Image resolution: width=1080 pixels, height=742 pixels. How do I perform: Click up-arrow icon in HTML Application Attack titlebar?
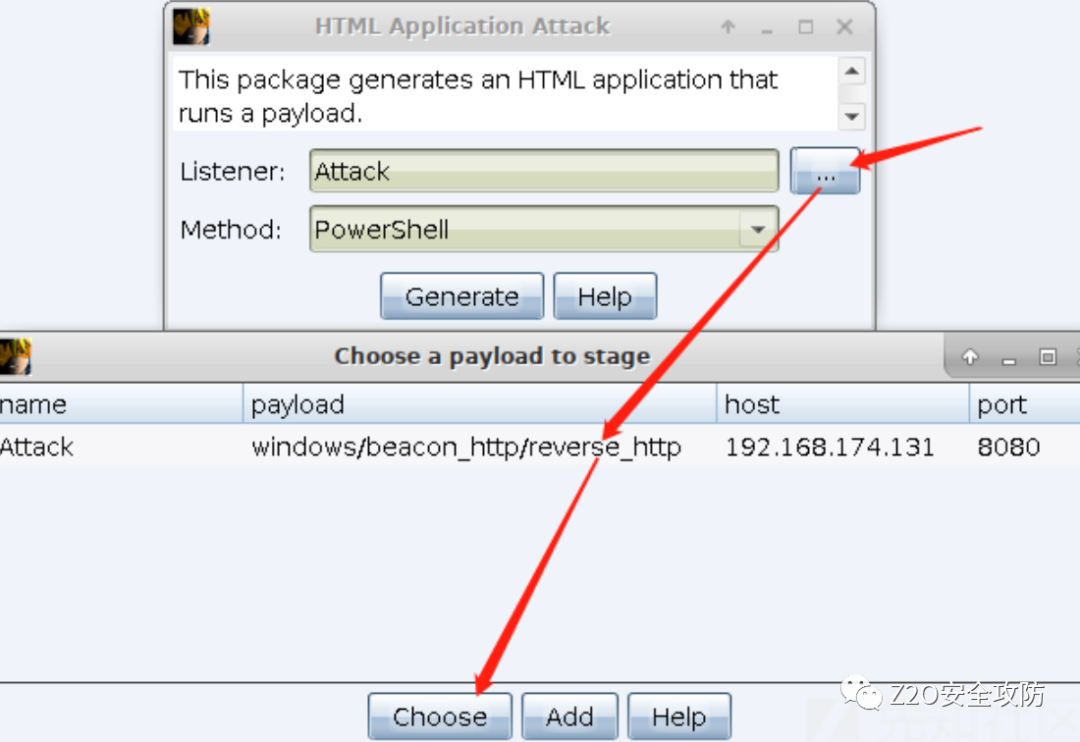click(x=728, y=27)
